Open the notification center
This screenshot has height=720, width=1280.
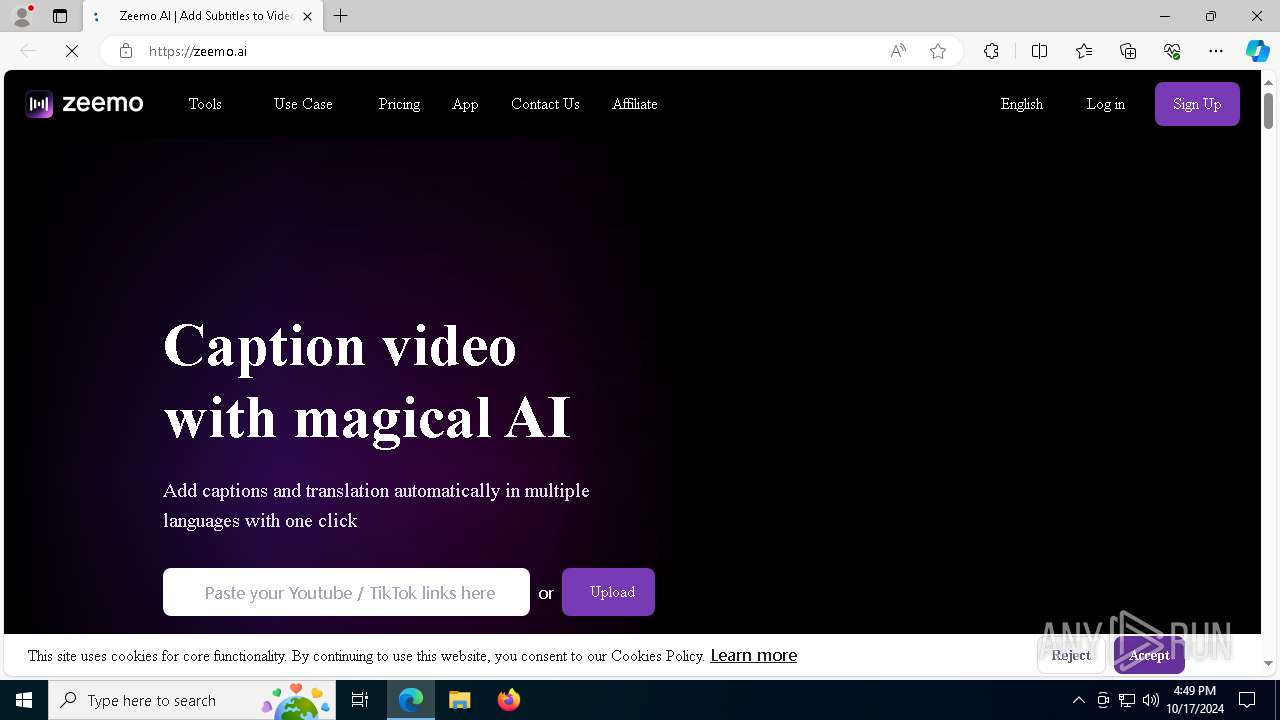(1247, 700)
